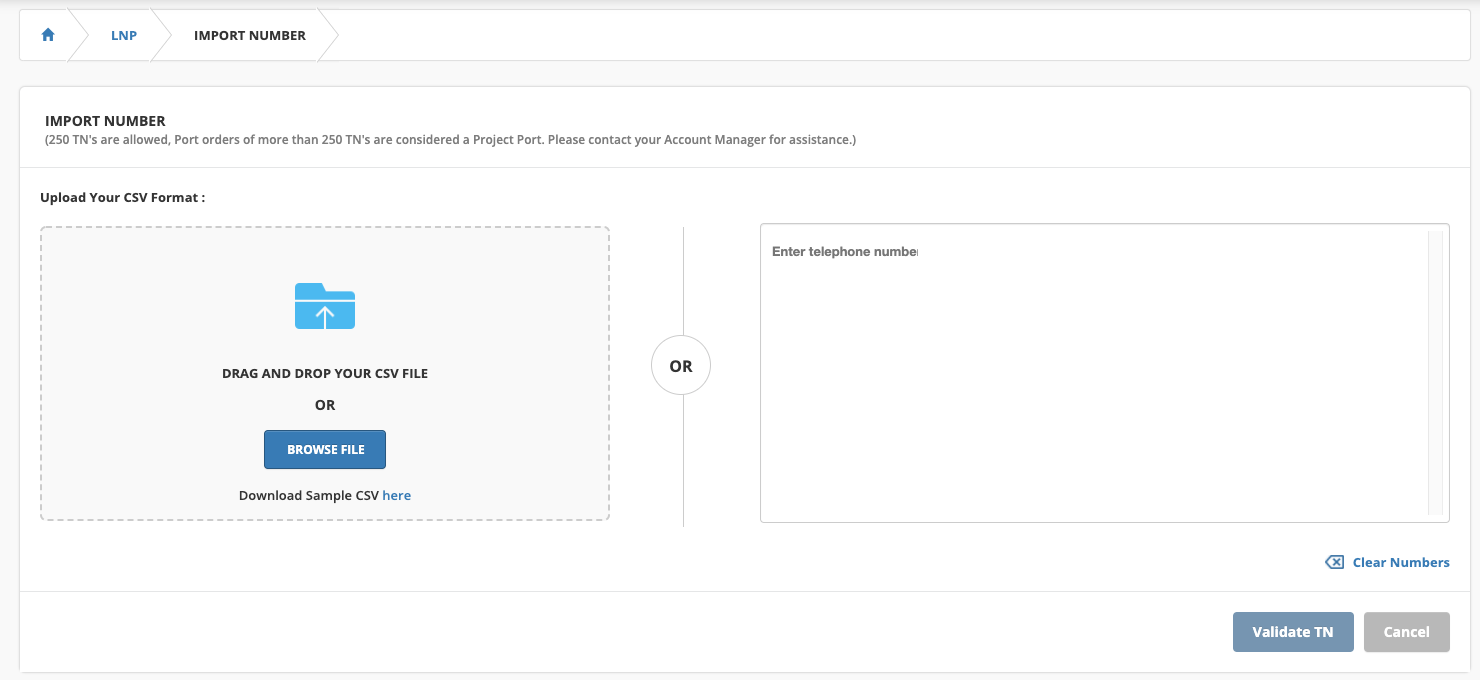Select the IMPORT NUMBER breadcrumb item
This screenshot has height=680, width=1480.
click(x=250, y=35)
